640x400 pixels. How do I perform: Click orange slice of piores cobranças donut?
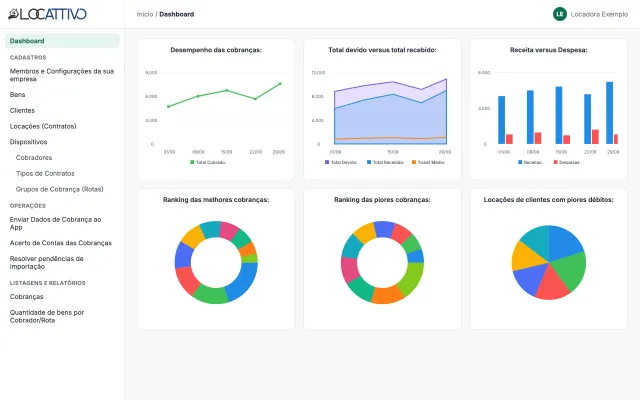387,295
